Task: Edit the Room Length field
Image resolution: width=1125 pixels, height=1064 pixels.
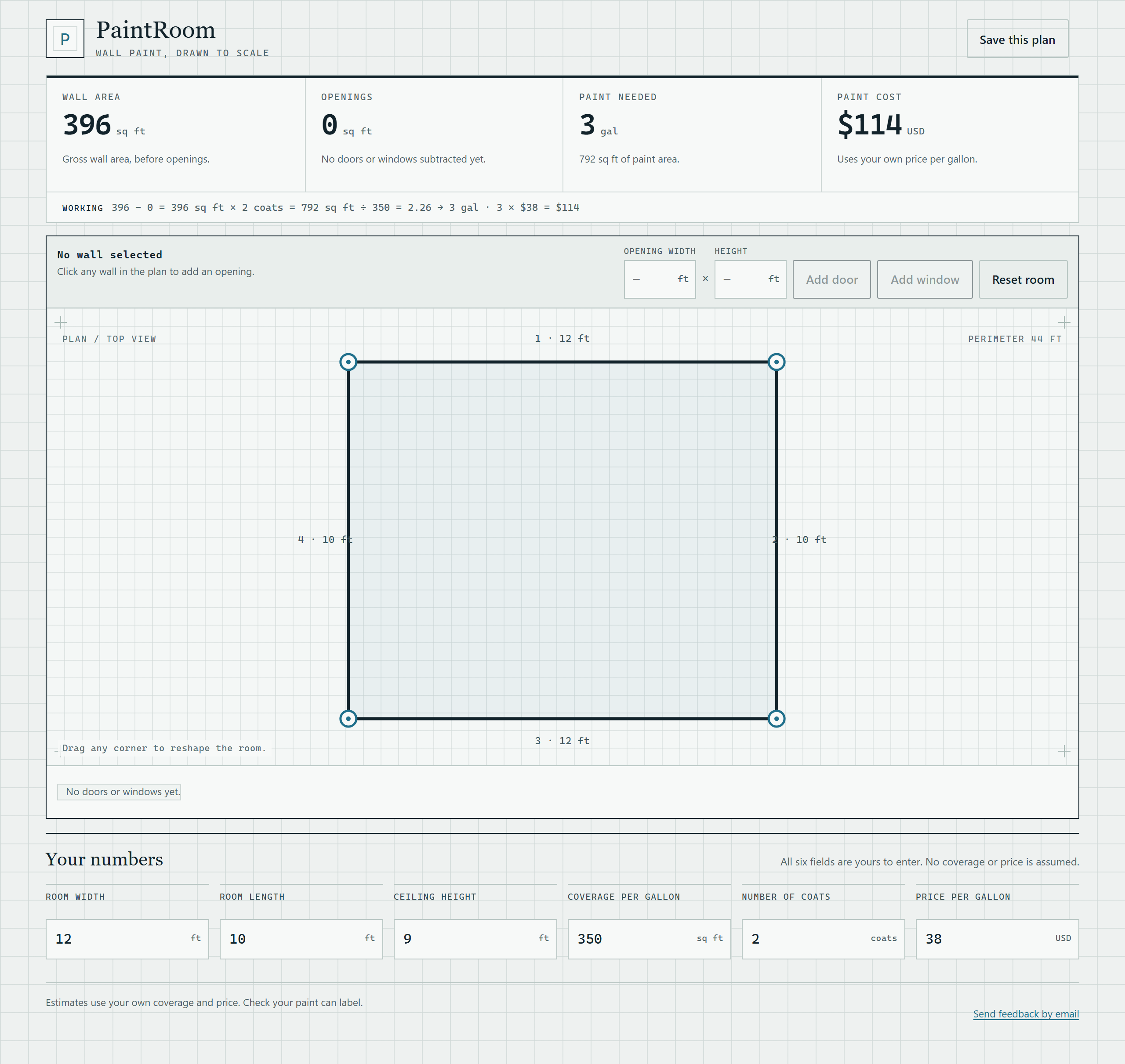Action: [301, 939]
